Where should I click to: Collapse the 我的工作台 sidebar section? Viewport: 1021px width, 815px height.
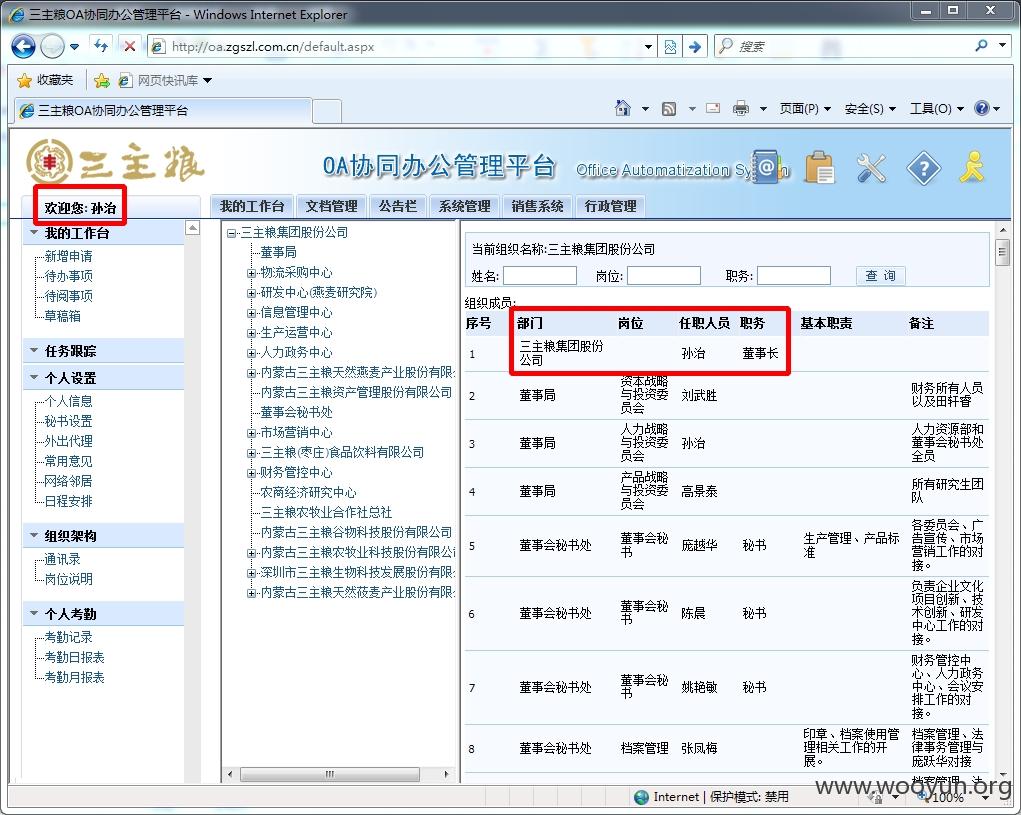coord(35,232)
